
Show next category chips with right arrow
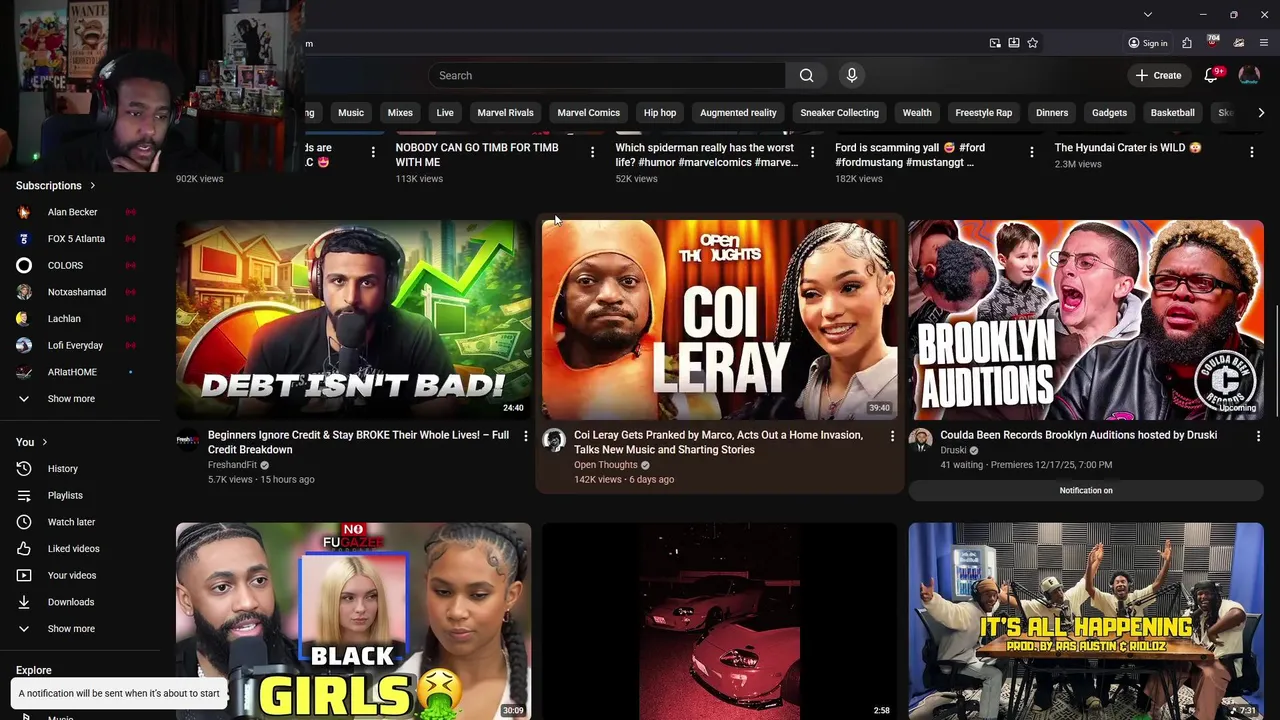click(x=1260, y=113)
